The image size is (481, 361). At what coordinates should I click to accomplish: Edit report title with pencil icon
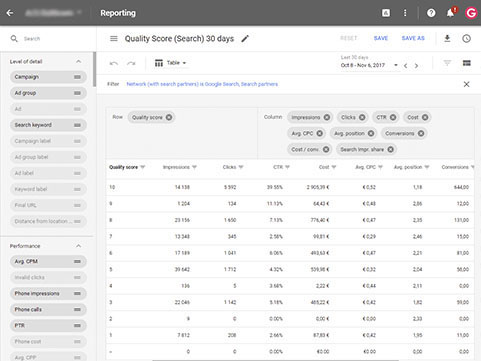pyautogui.click(x=245, y=39)
